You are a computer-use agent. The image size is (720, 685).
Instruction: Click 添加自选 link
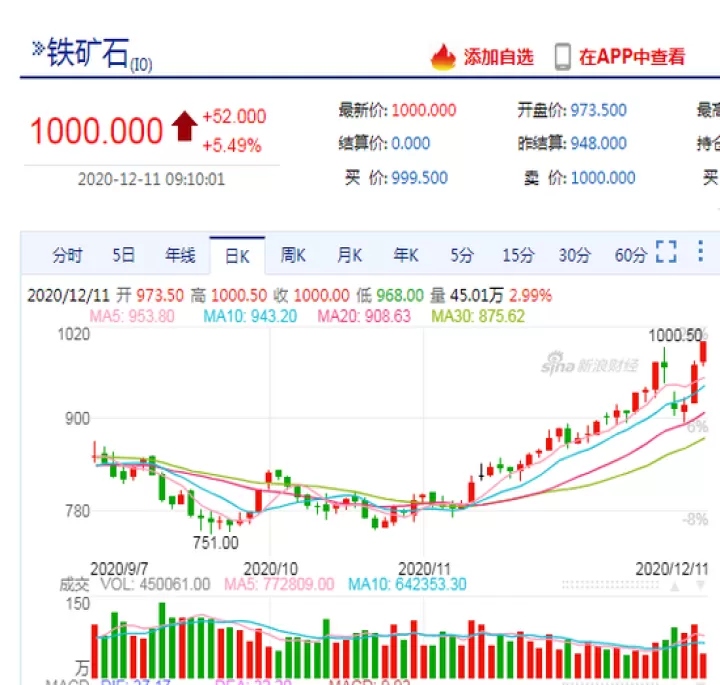coord(498,57)
